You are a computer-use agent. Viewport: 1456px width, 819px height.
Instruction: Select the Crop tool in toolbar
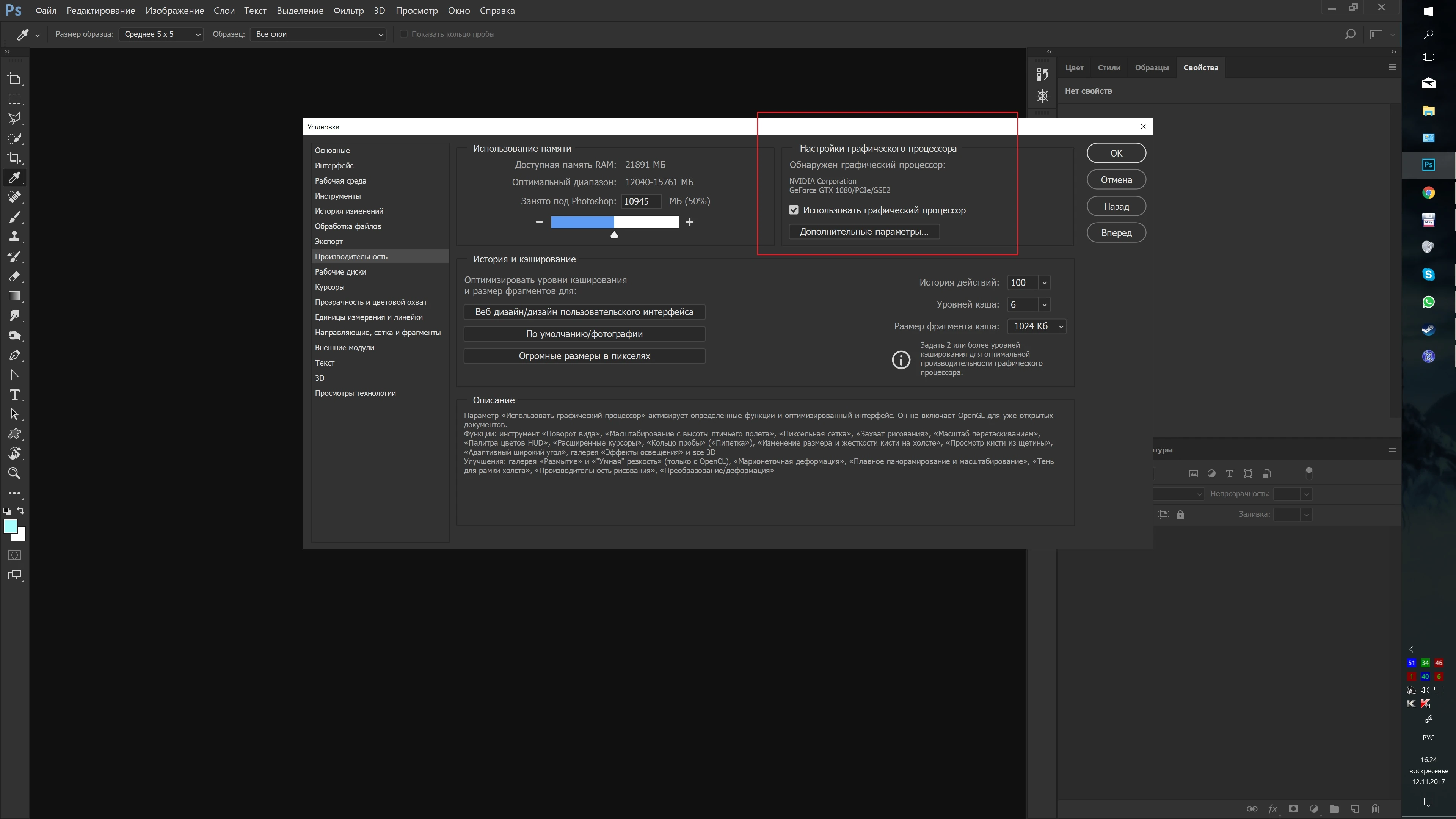(x=14, y=158)
